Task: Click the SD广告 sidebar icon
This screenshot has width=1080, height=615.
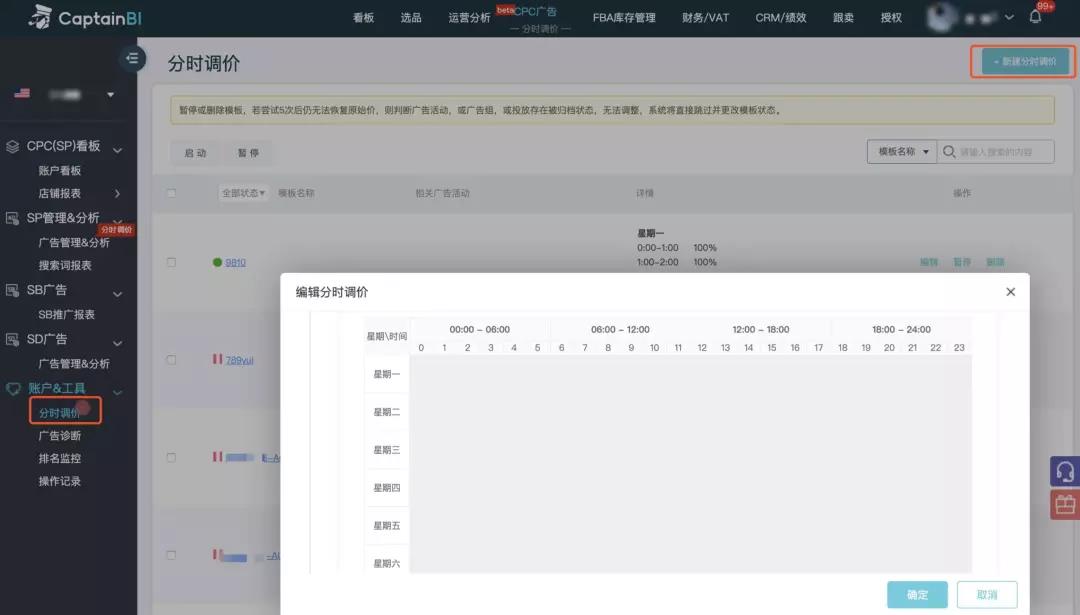Action: coord(12,339)
